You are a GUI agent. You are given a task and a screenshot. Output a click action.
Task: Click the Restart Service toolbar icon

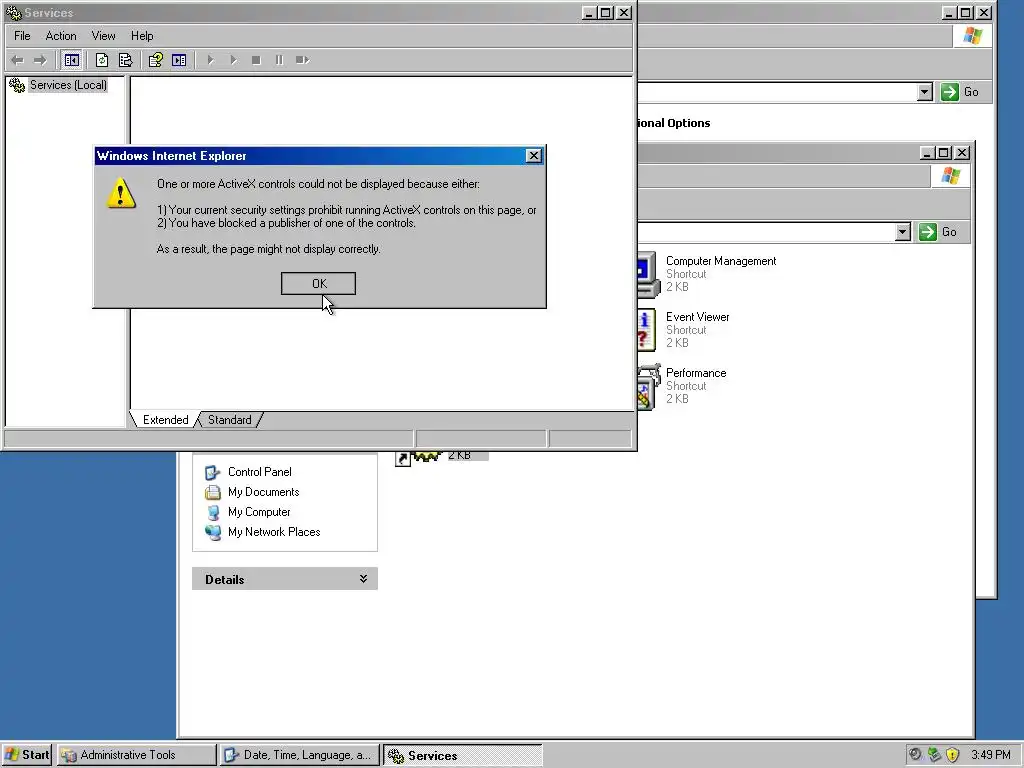[x=302, y=60]
